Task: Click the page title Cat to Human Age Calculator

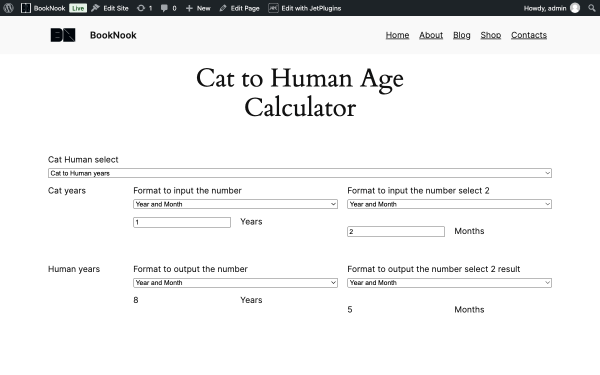Action: [300, 93]
